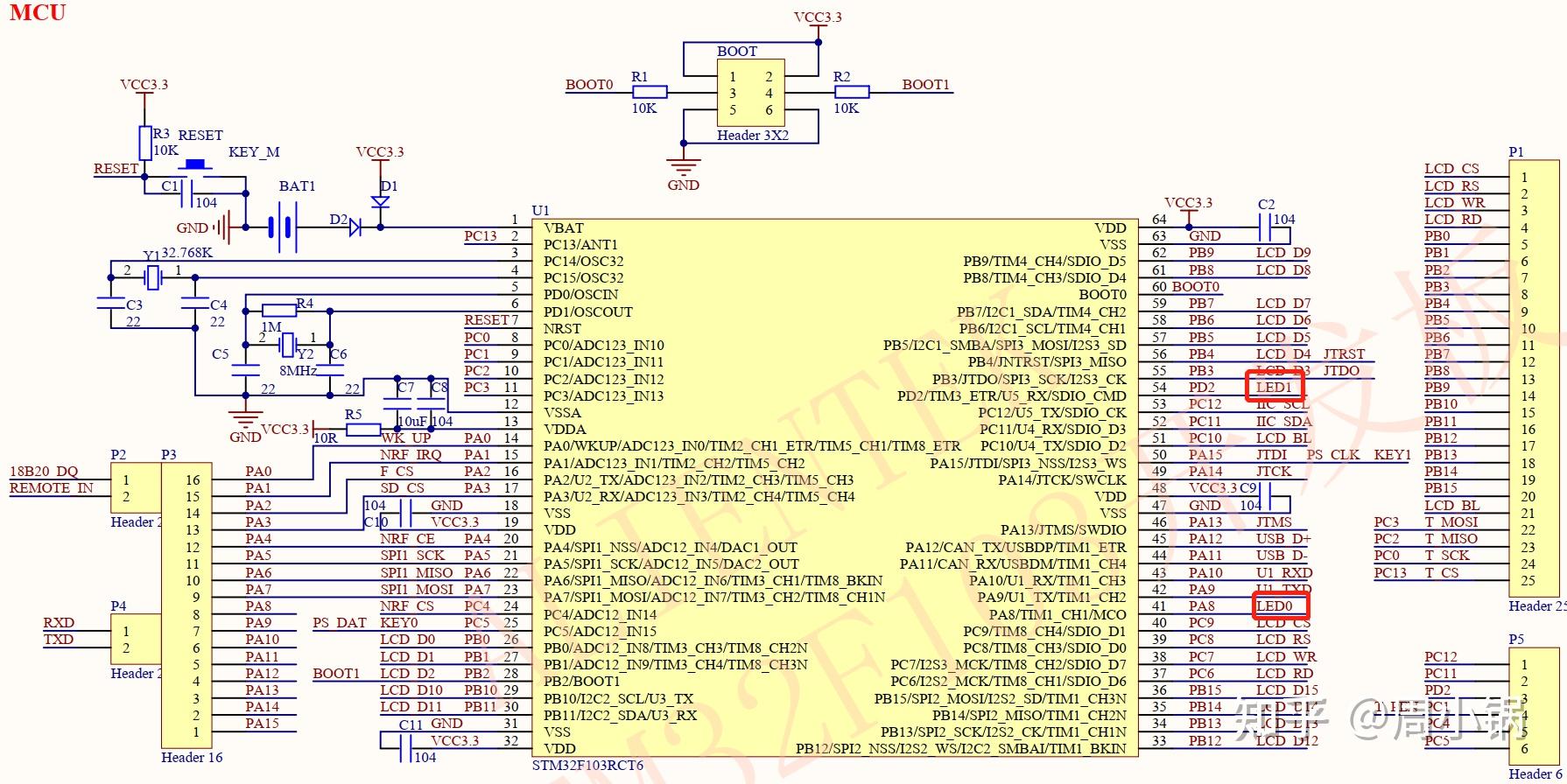Viewport: 1567px width, 784px height.
Task: Click the LED1 net label at PD2
Action: [1274, 388]
